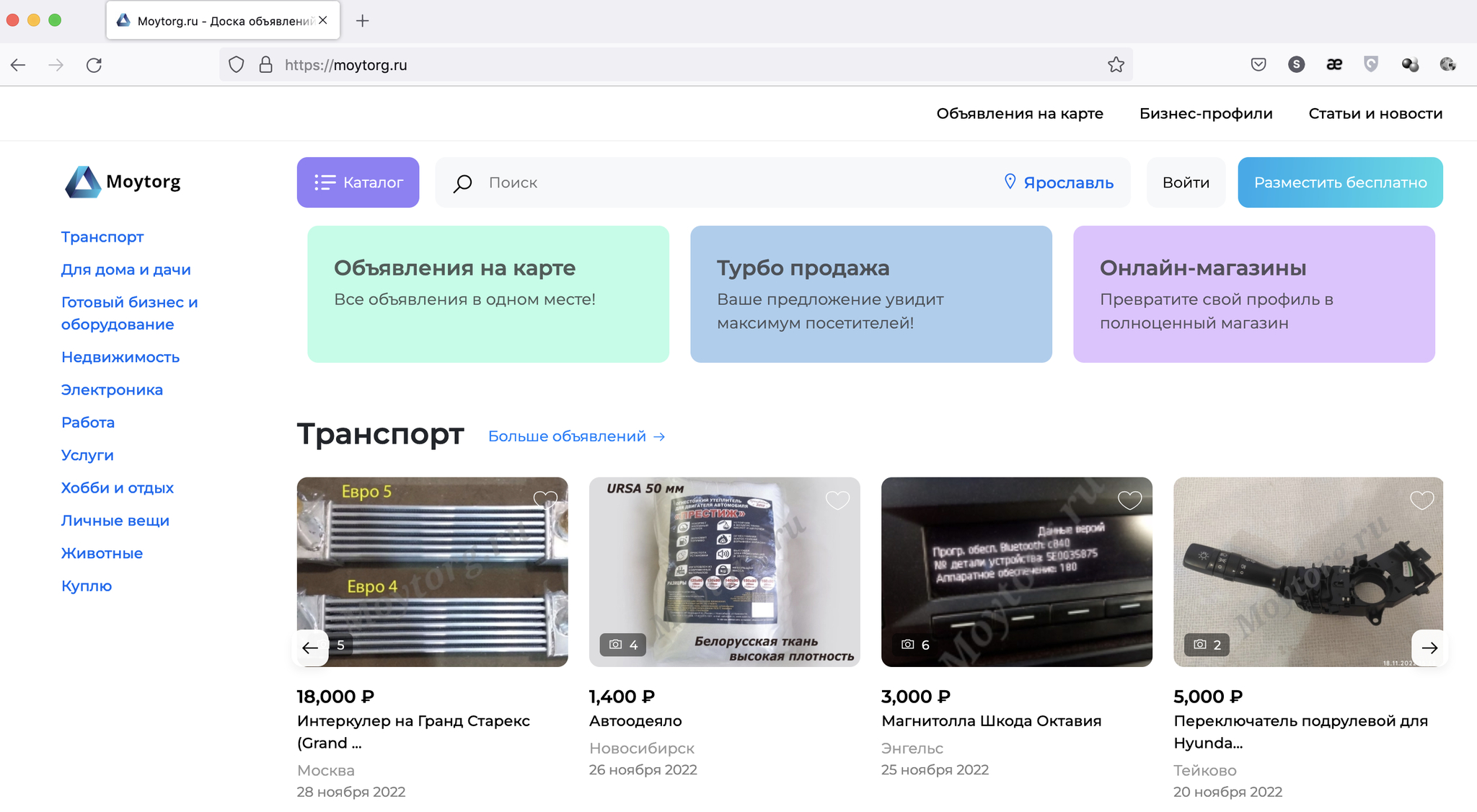Focus the Поиск search field
The image size is (1477, 812).
pos(721,182)
